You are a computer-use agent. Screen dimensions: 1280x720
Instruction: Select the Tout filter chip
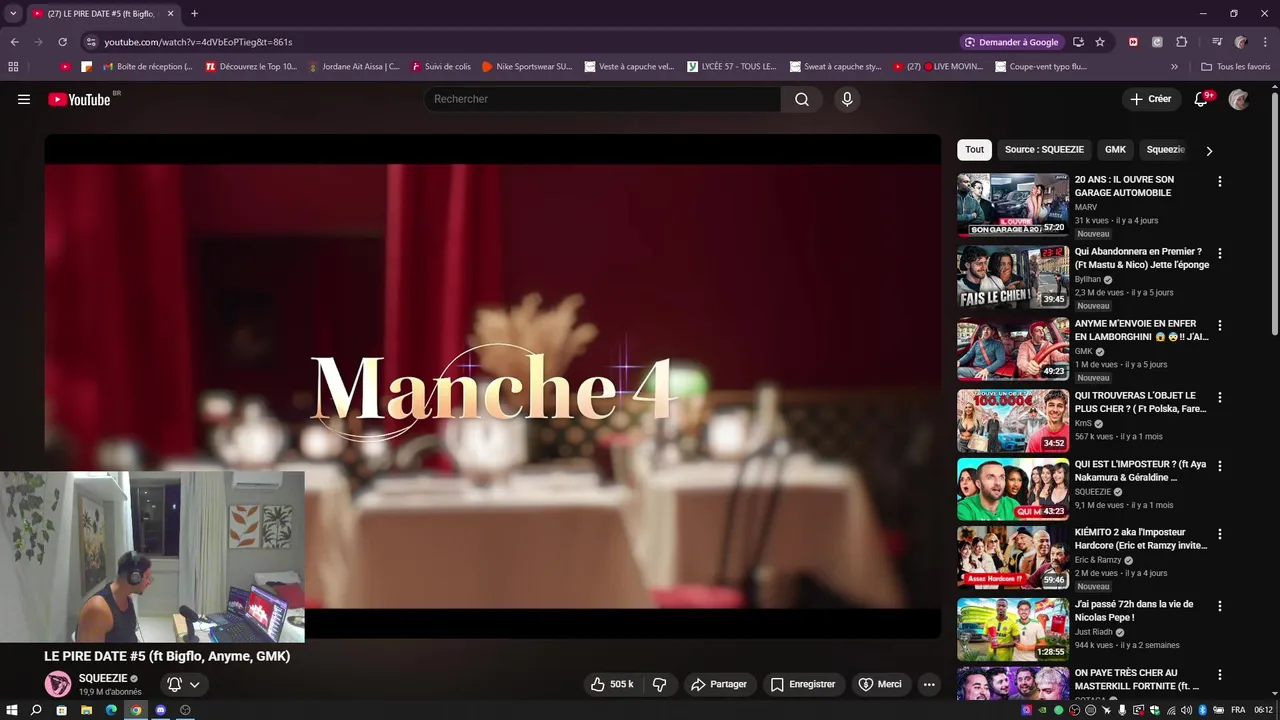pyautogui.click(x=974, y=150)
